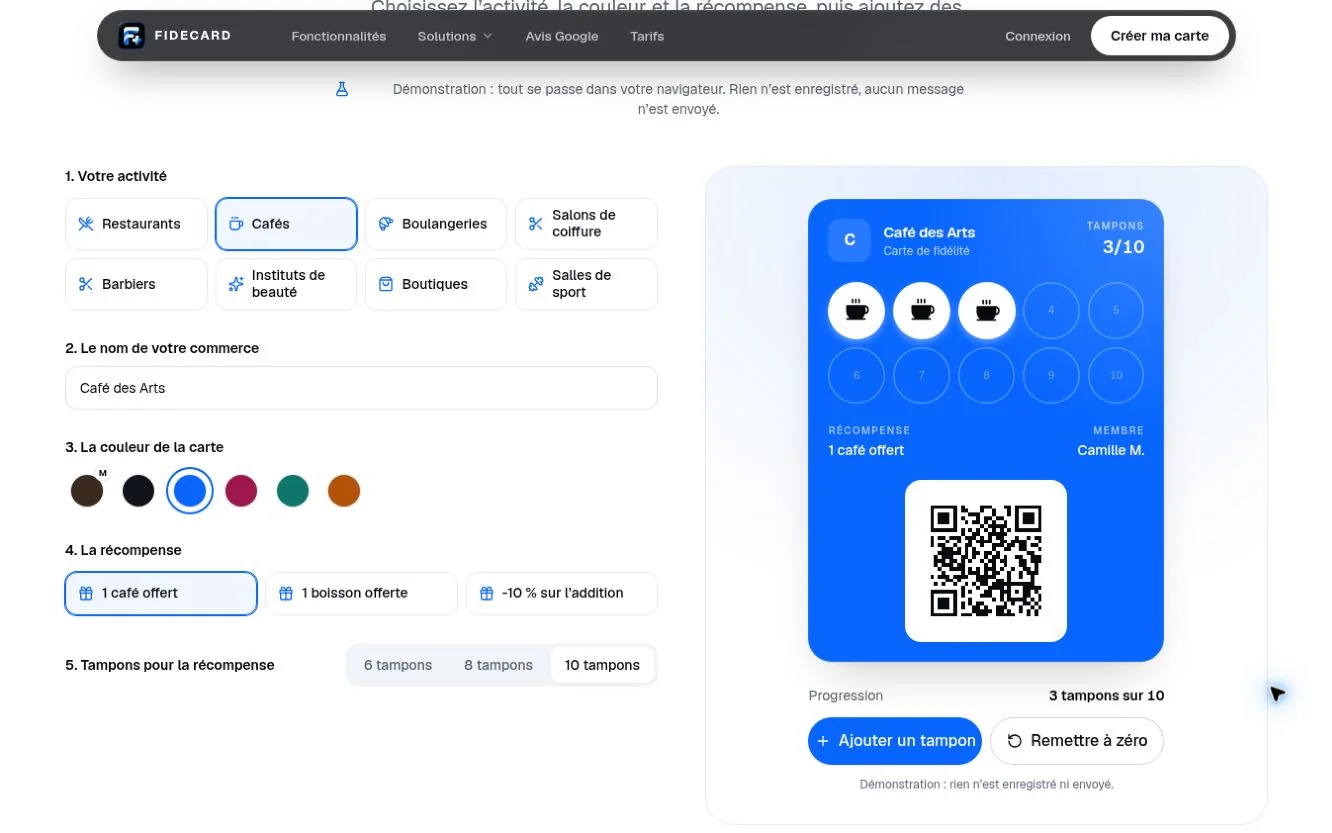Viewport: 1332px width, 833px height.
Task: Select the Instituts de beauté sparkle option
Action: click(286, 284)
